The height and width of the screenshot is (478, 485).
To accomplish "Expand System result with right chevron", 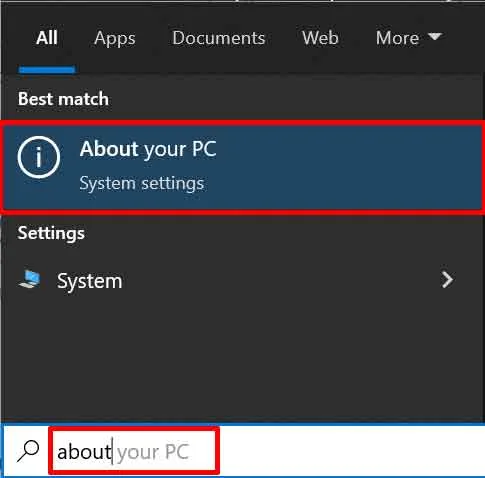I will 447,280.
